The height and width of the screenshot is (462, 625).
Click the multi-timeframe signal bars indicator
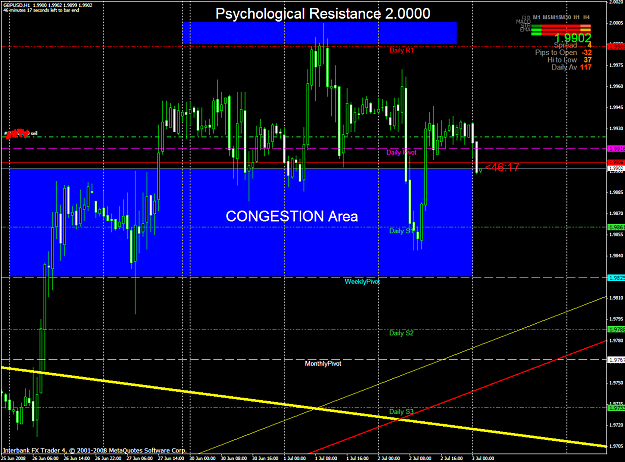click(x=560, y=29)
